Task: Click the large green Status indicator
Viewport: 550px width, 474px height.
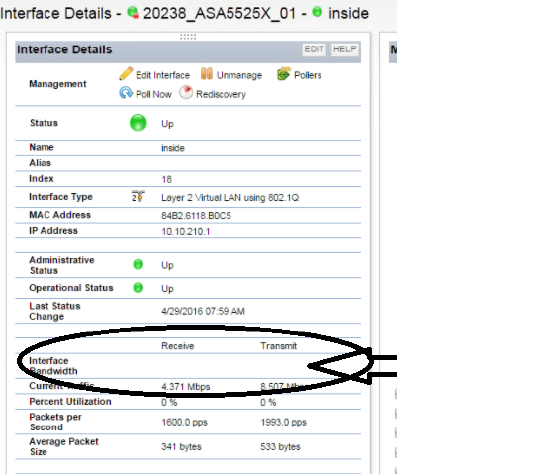Action: tap(138, 123)
